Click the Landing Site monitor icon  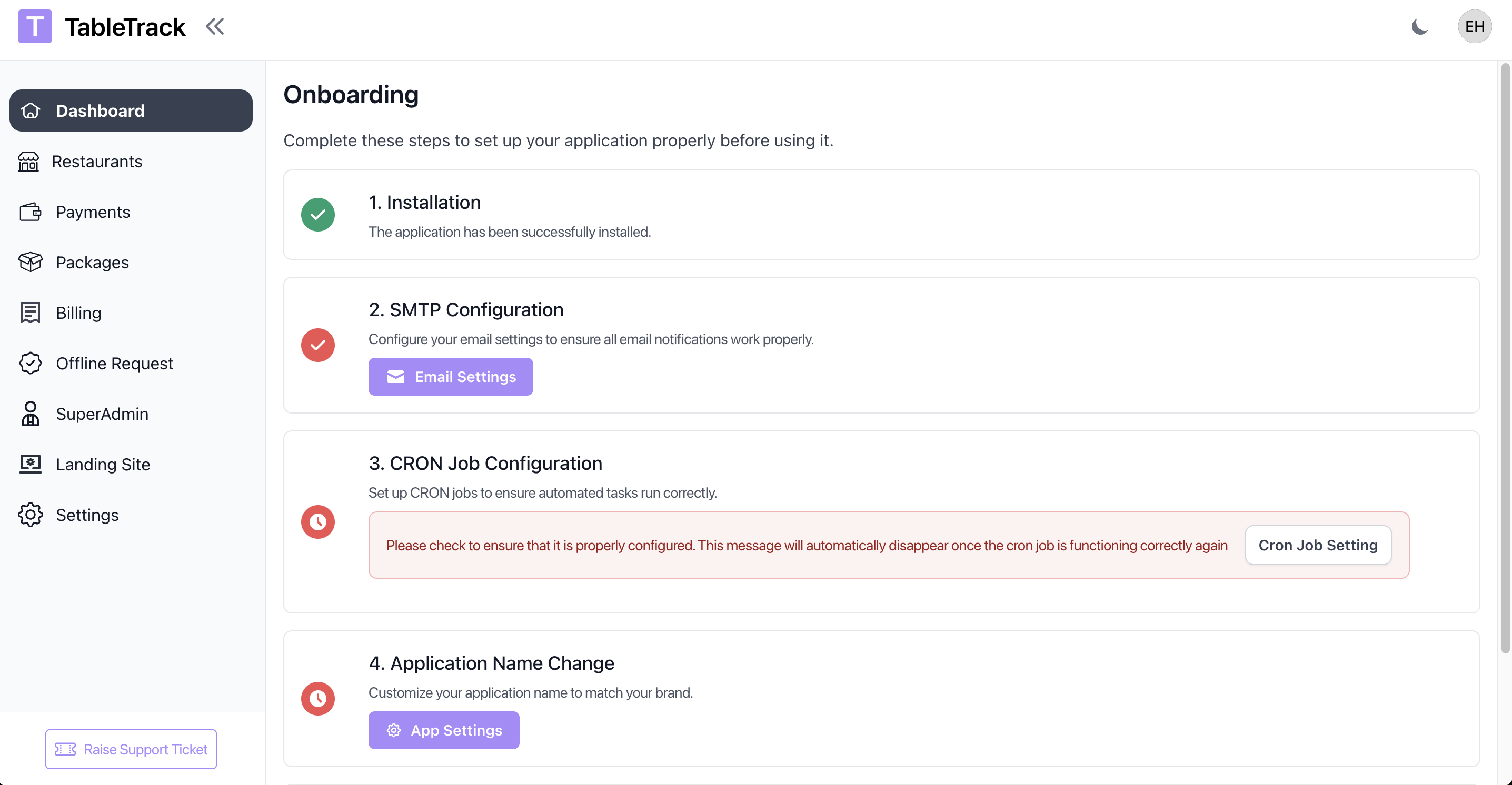coord(30,464)
